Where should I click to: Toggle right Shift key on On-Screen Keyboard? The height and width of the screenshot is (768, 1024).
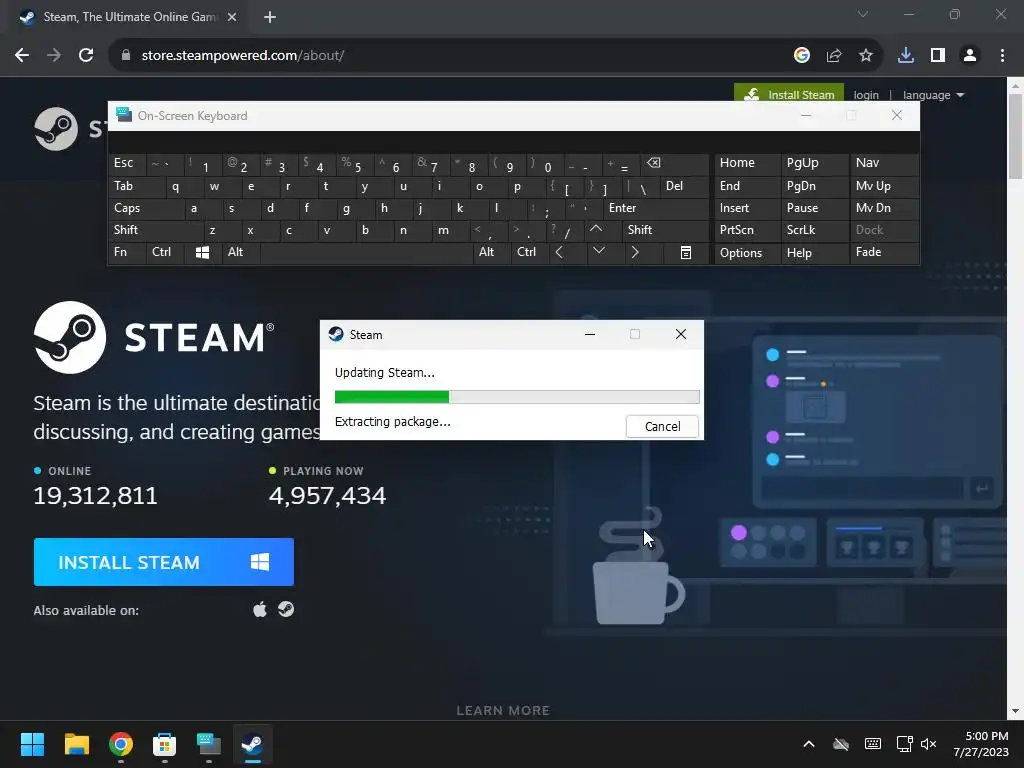(x=665, y=230)
